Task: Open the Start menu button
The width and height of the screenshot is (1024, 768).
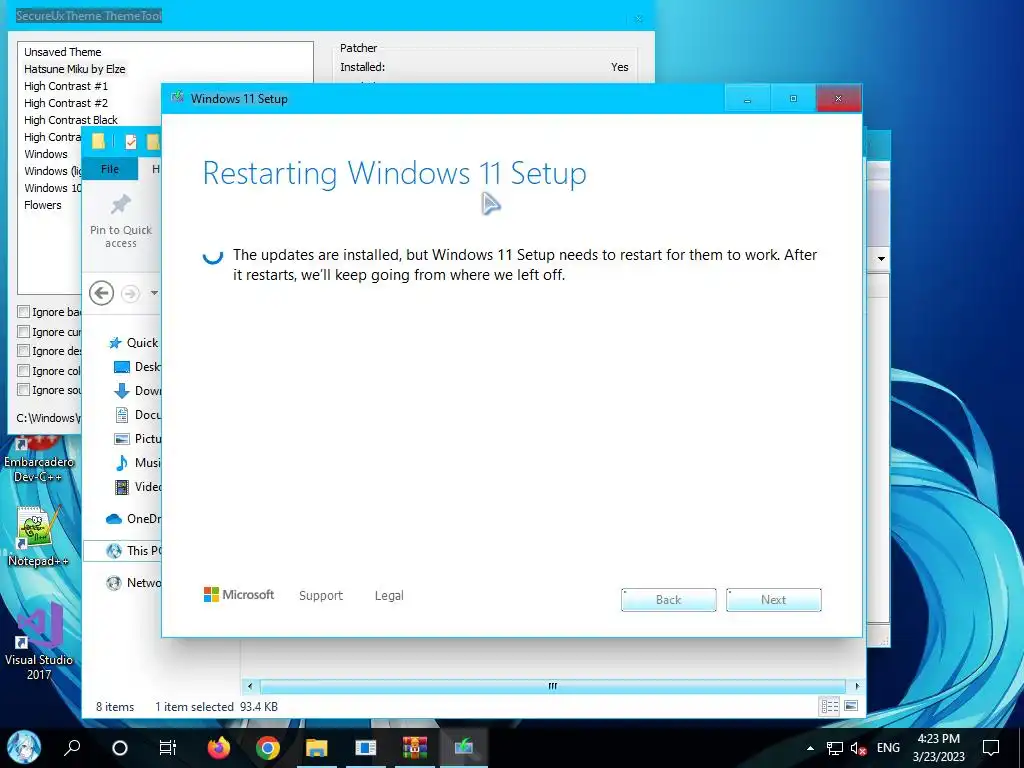Action: (24, 748)
